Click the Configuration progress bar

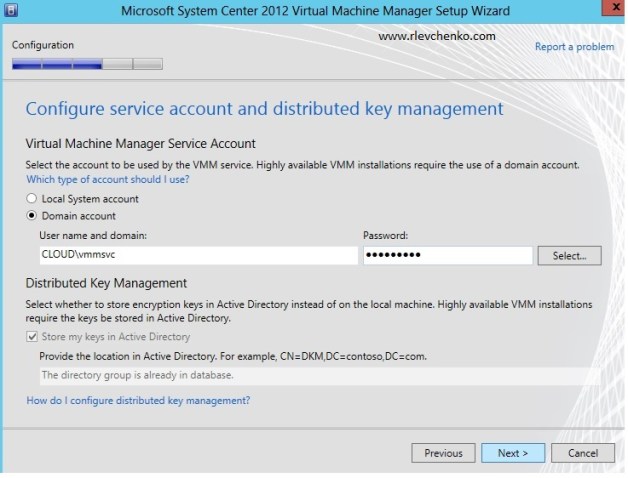pos(87,64)
